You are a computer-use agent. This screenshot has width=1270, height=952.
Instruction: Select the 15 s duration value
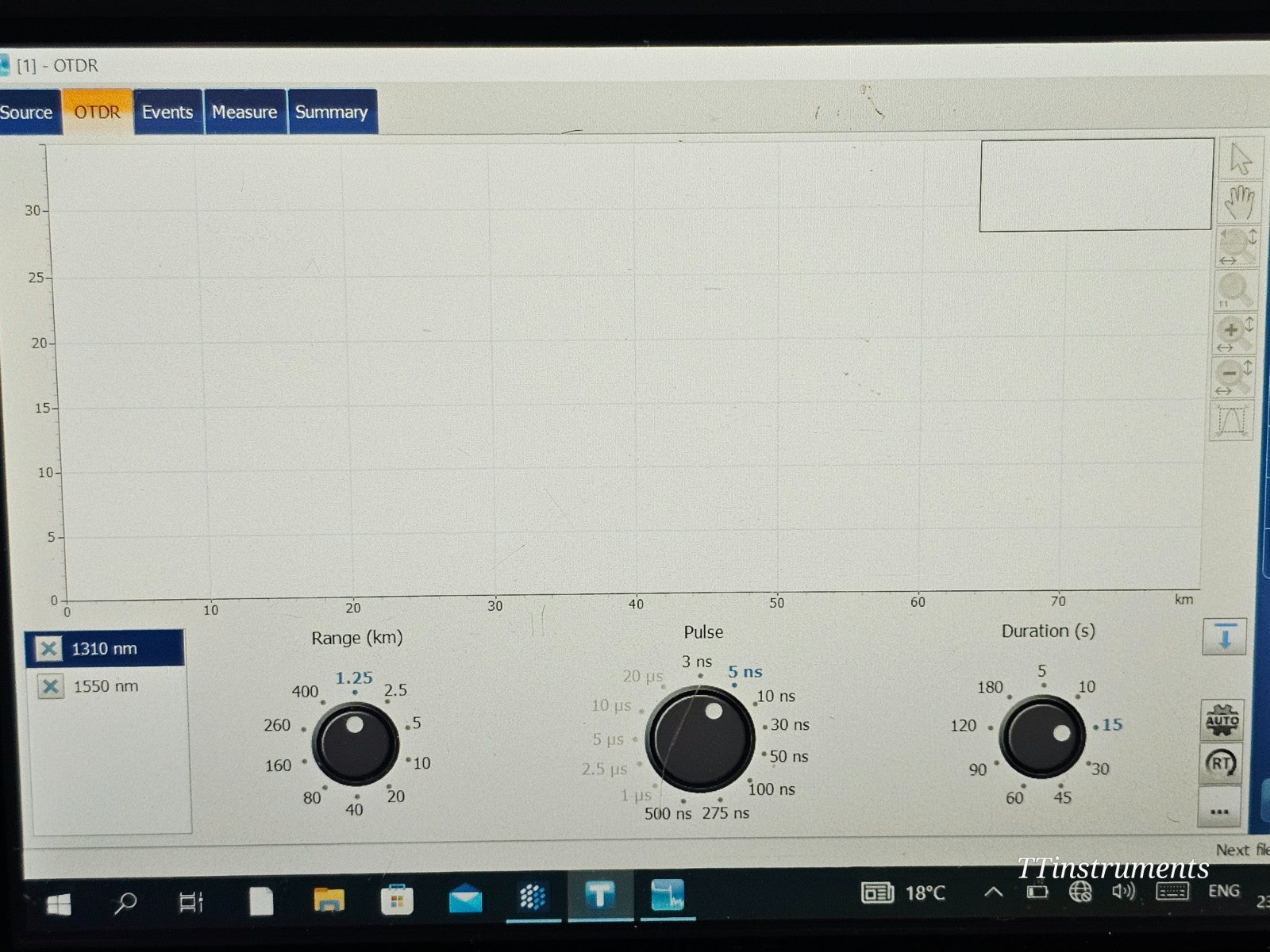pos(1112,724)
